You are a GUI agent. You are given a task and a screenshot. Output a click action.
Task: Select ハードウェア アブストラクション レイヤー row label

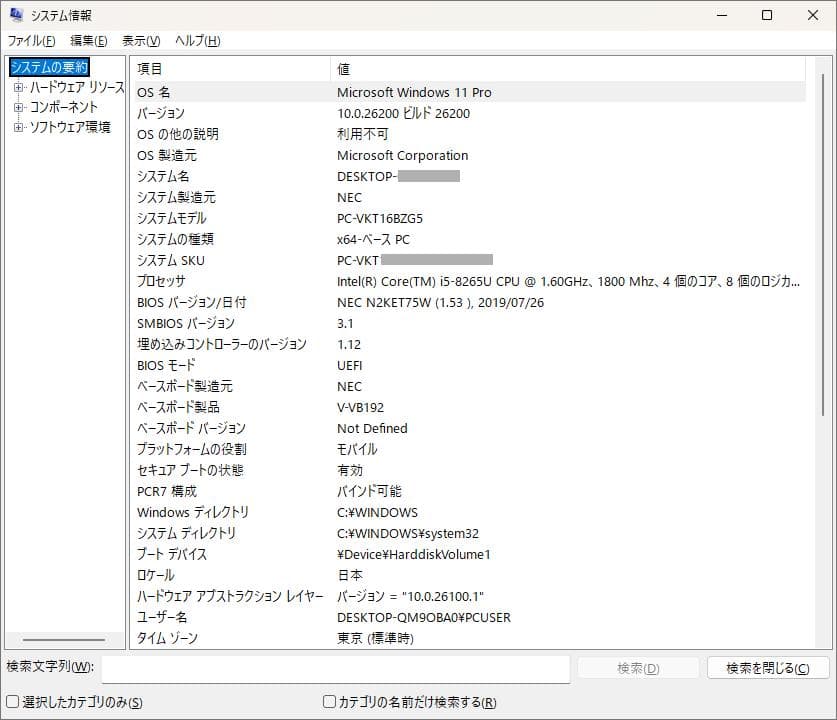pos(230,596)
